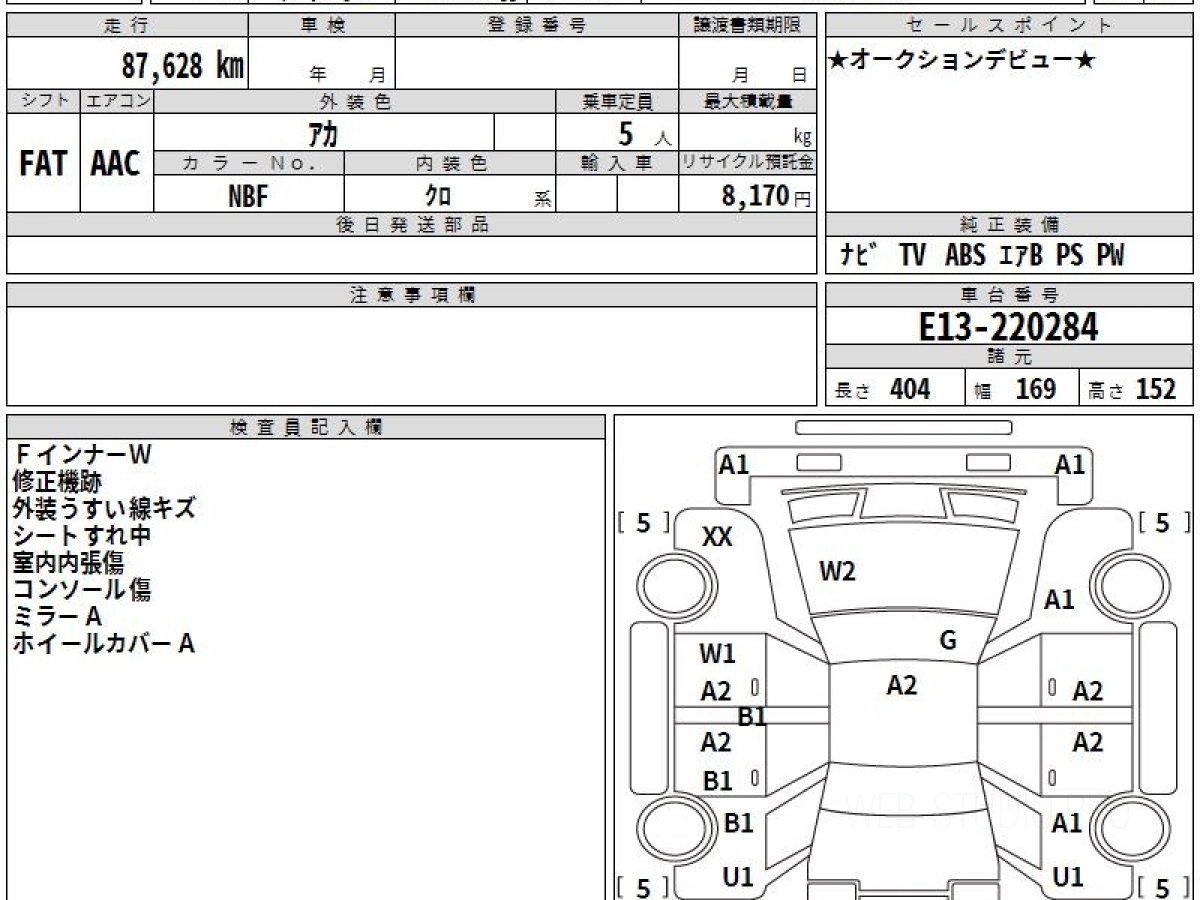Select the XX mark on car diagram
1200x900 pixels.
coord(717,537)
